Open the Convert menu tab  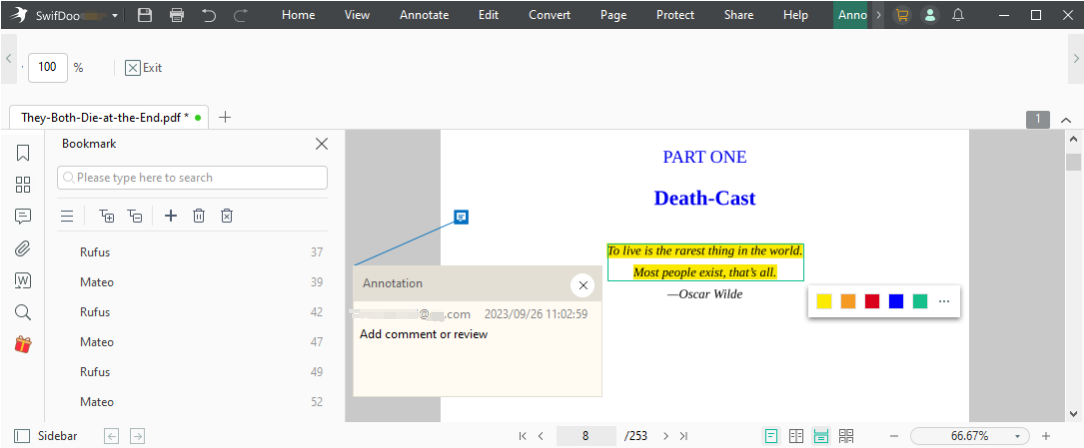pyautogui.click(x=550, y=15)
